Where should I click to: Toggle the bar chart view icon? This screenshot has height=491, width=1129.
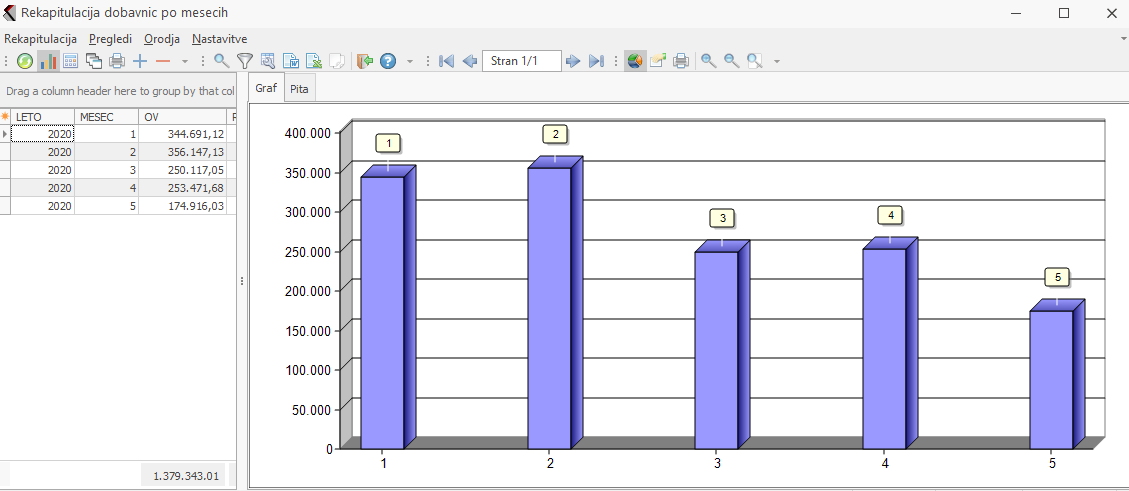(x=48, y=61)
